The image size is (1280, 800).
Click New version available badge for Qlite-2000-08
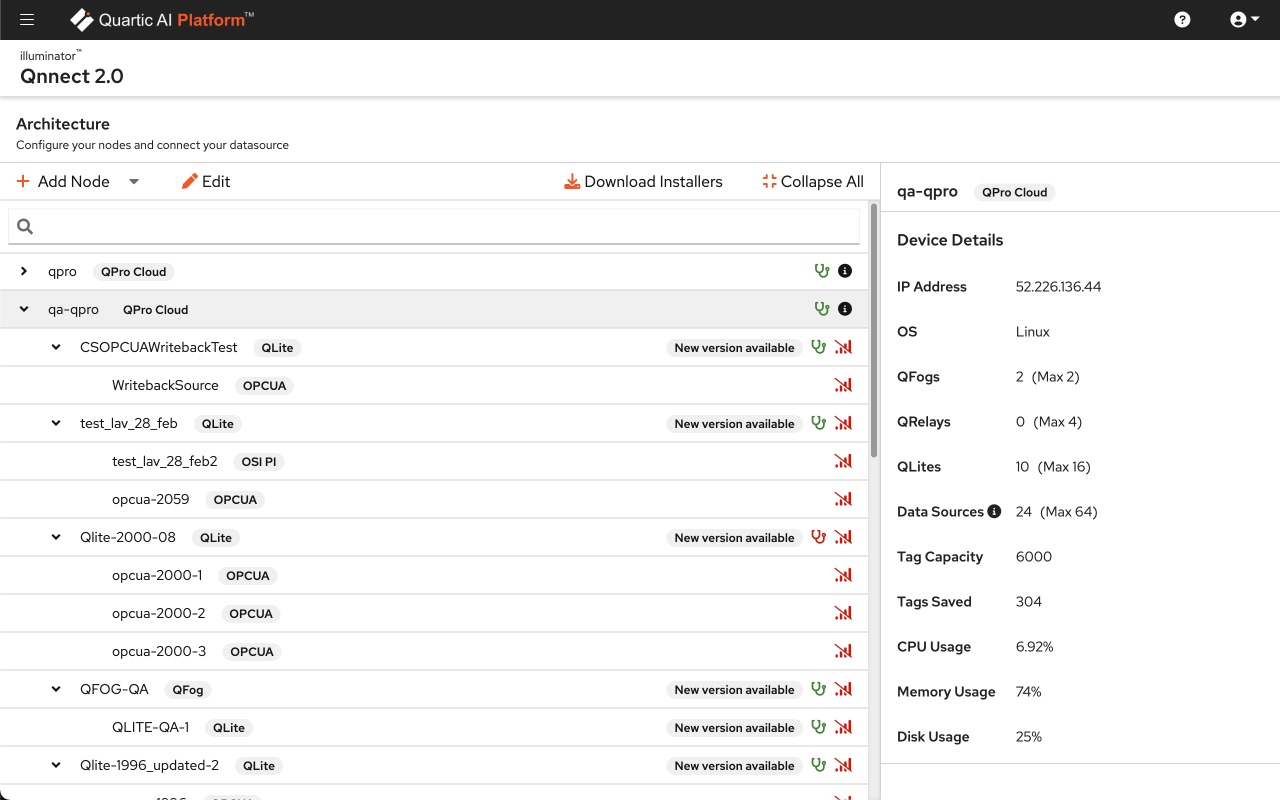(734, 538)
